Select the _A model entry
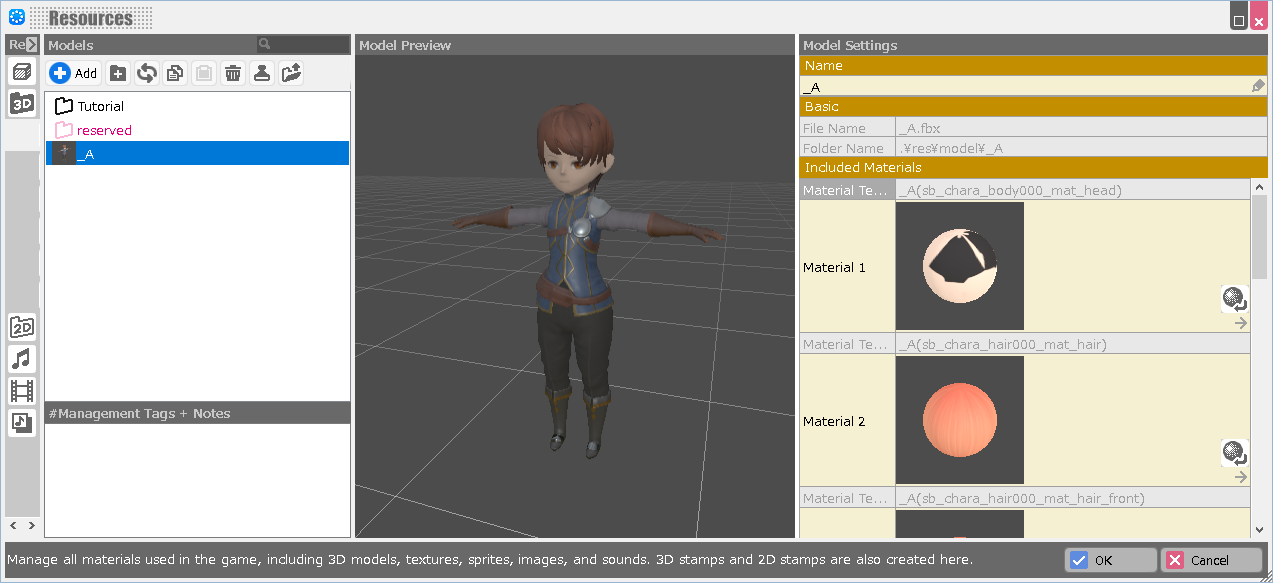The image size is (1273, 583). [86, 154]
